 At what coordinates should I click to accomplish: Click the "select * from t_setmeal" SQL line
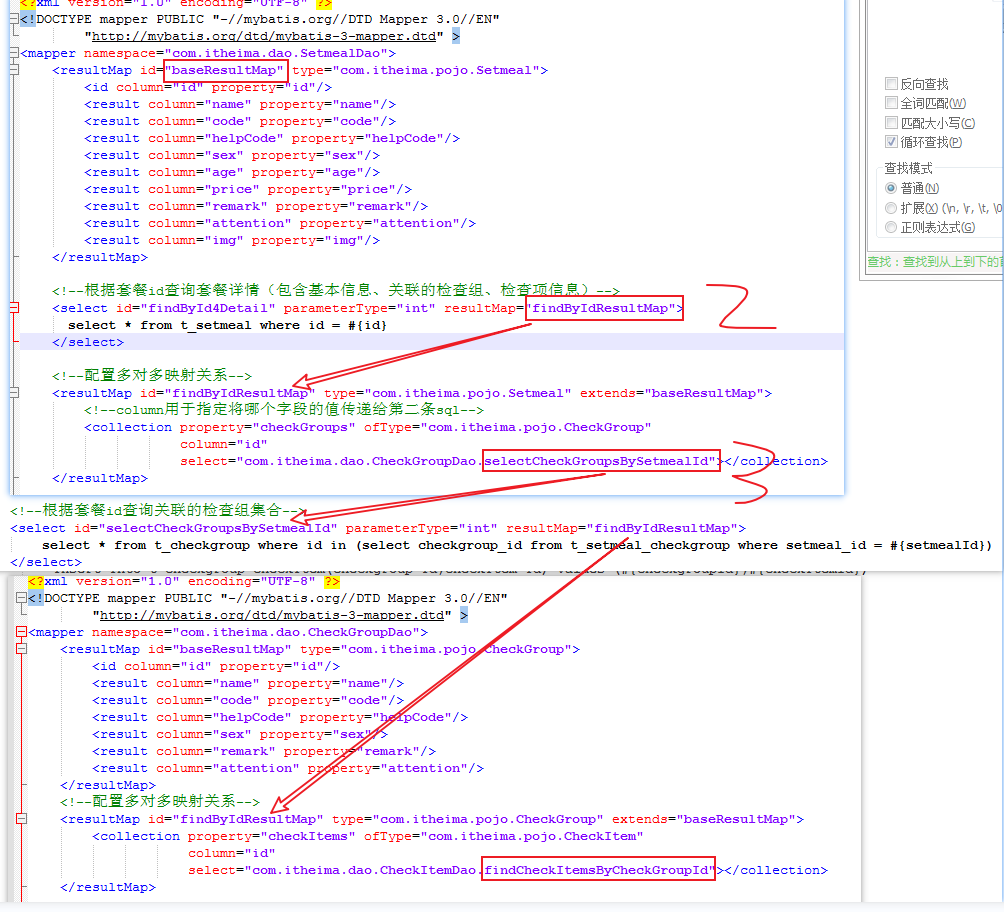[227, 325]
